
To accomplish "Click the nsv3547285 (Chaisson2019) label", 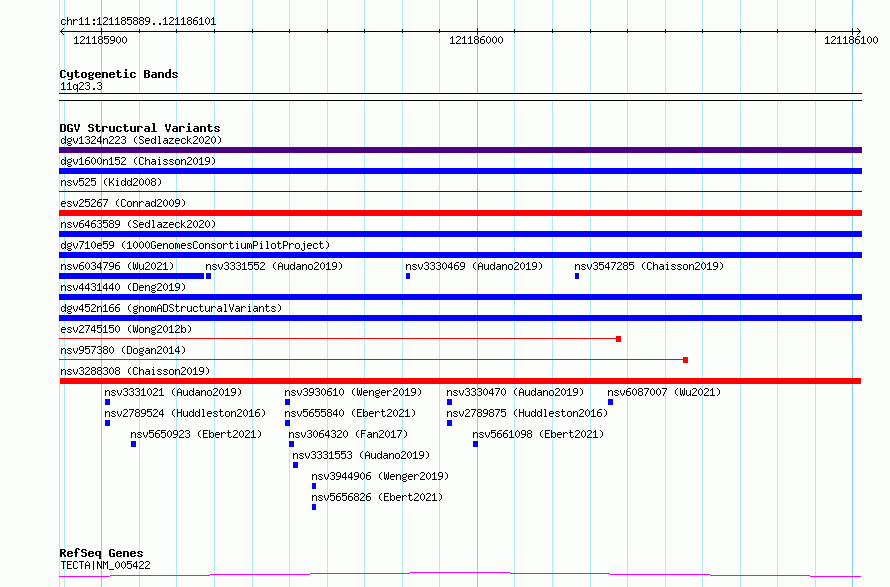I will pyautogui.click(x=649, y=266).
